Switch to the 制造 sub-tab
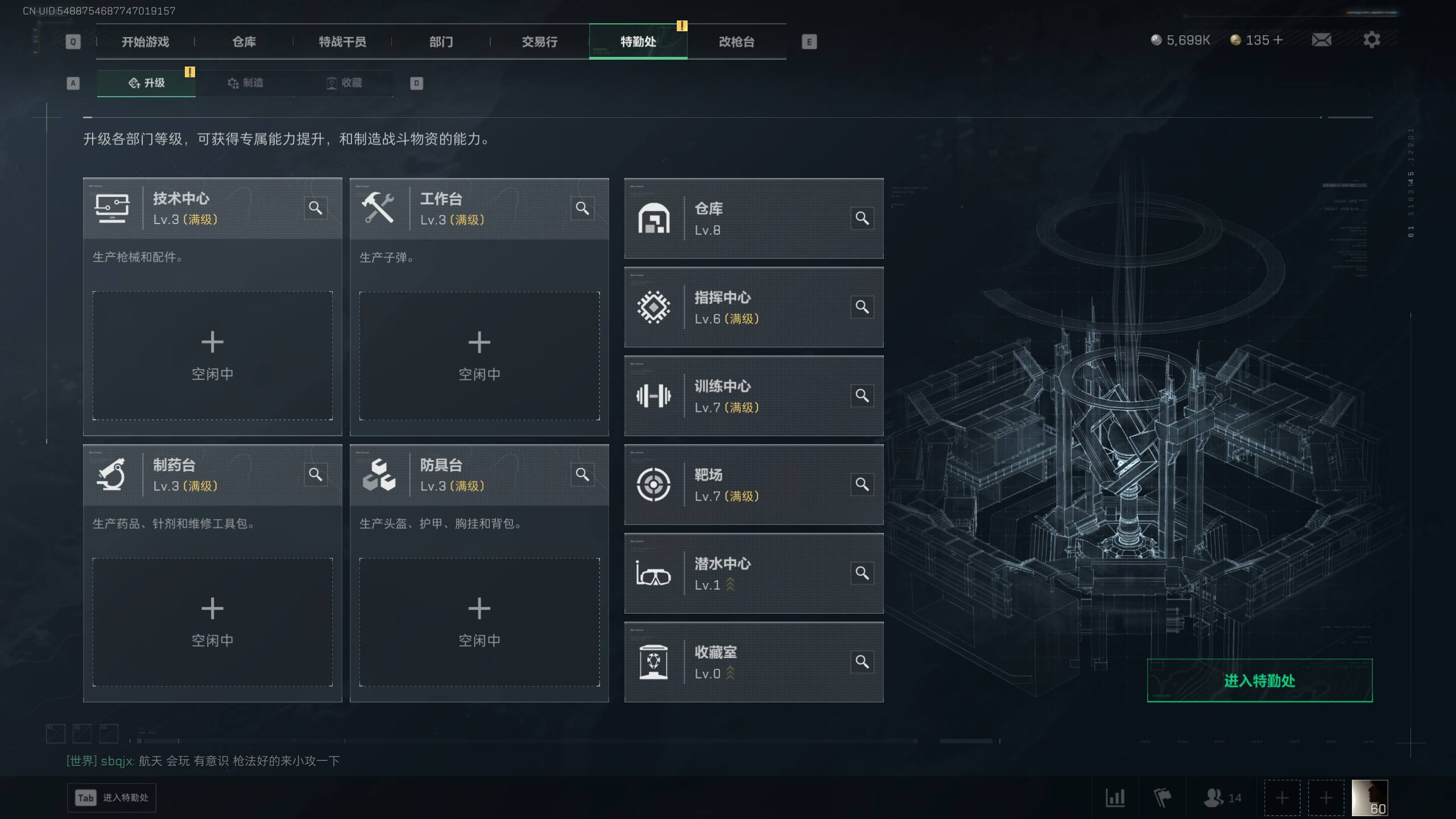 (x=245, y=83)
